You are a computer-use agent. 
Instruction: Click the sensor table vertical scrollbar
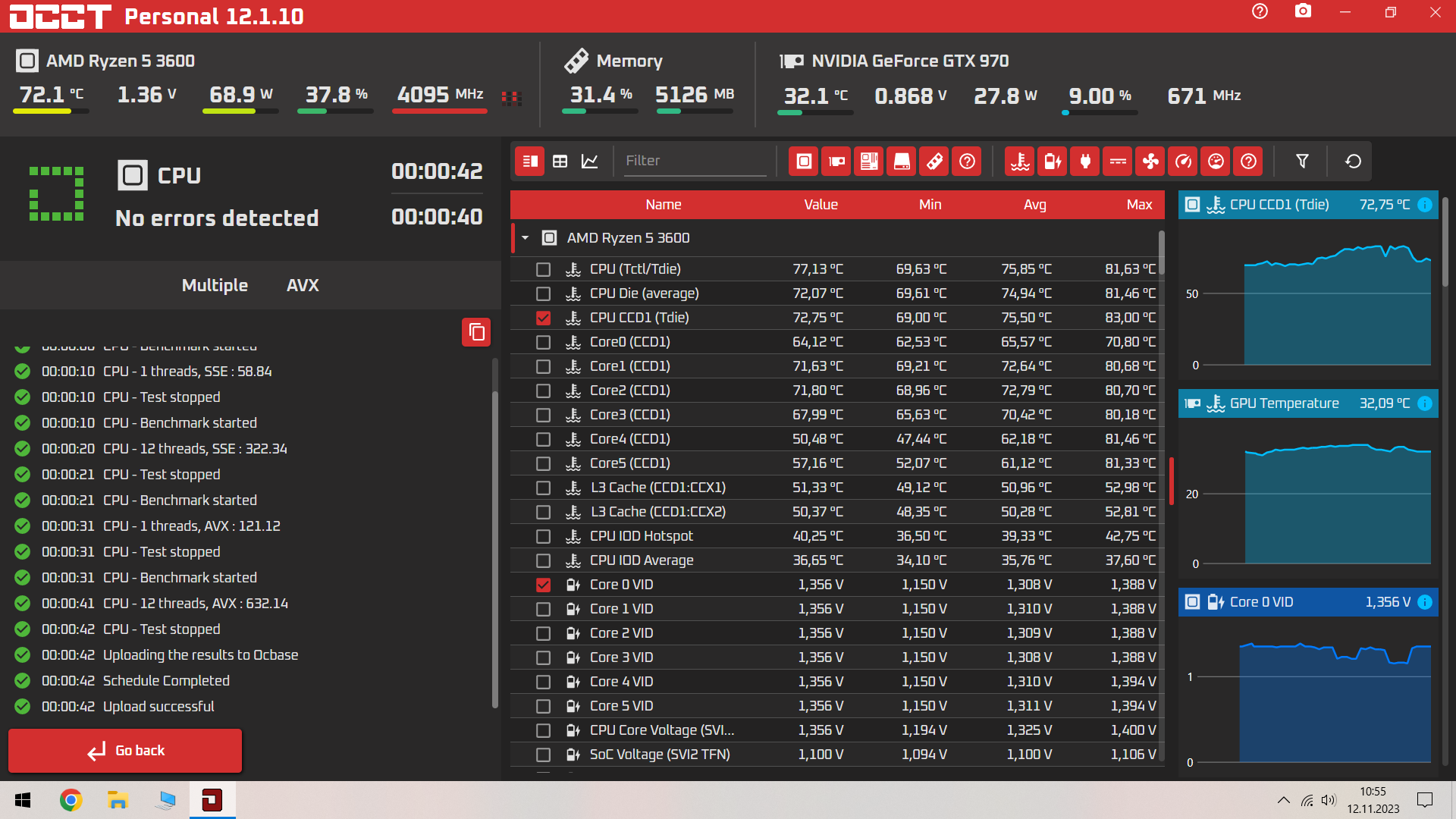1162,253
